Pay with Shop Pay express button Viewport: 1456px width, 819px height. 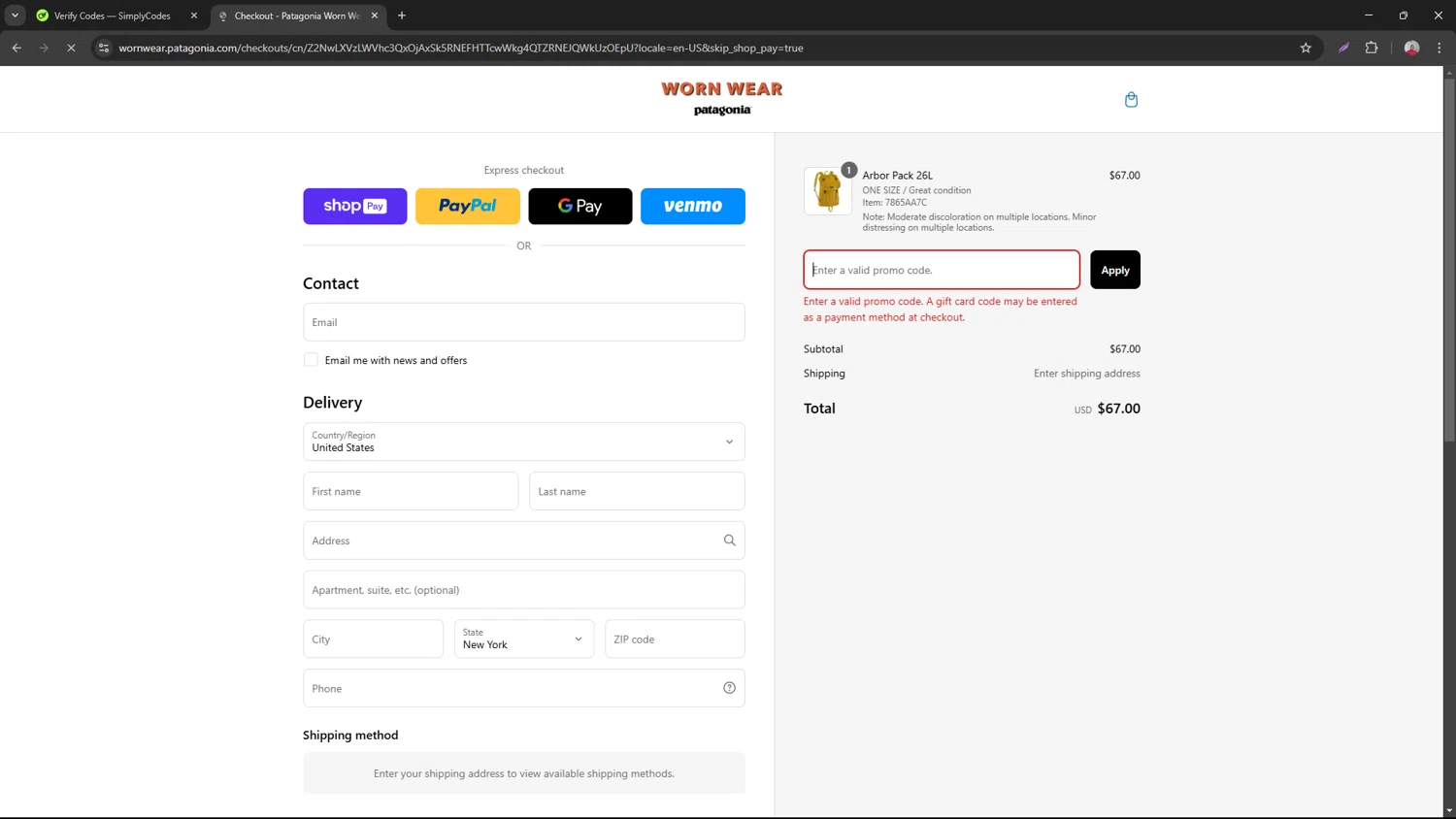[355, 206]
